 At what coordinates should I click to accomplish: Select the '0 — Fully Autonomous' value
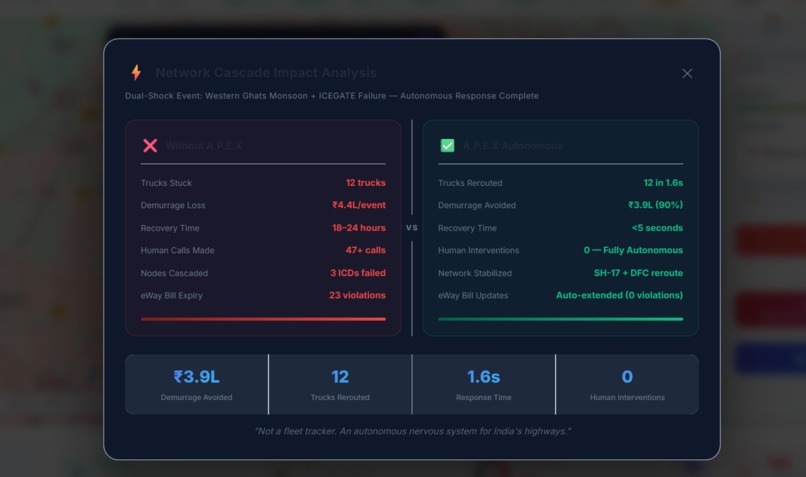pyautogui.click(x=633, y=250)
